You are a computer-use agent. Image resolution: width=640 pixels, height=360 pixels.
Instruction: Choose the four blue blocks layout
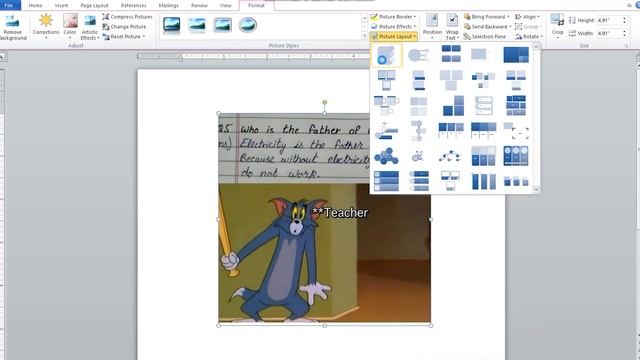(451, 54)
